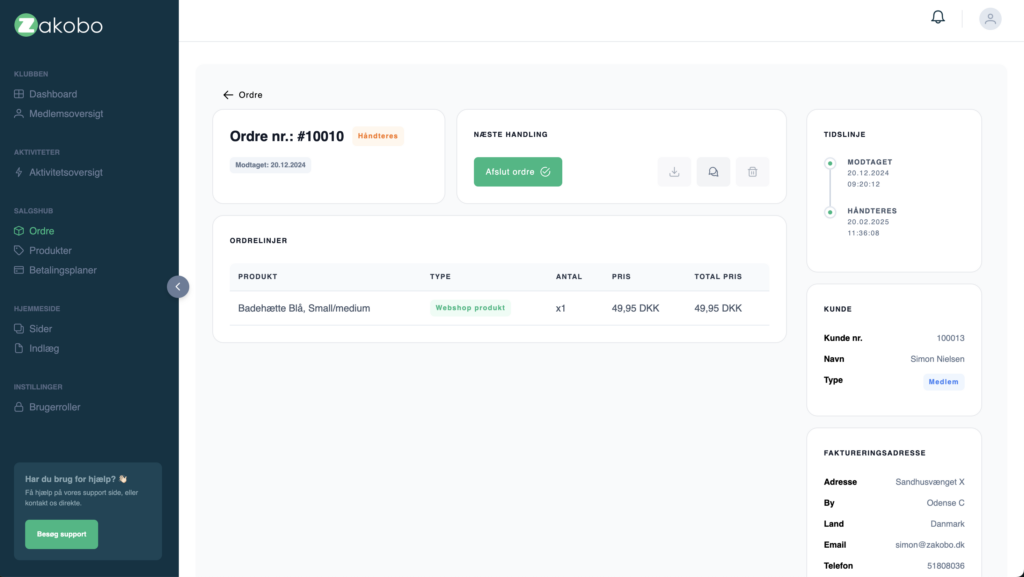
Task: Click the notification bell icon
Action: [937, 18]
